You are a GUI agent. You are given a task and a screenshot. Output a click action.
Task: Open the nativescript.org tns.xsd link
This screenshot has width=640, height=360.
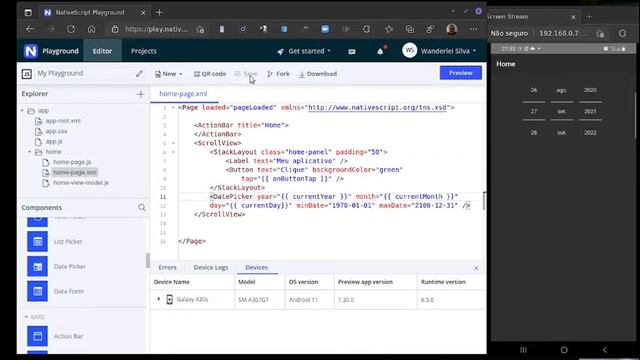click(x=377, y=108)
